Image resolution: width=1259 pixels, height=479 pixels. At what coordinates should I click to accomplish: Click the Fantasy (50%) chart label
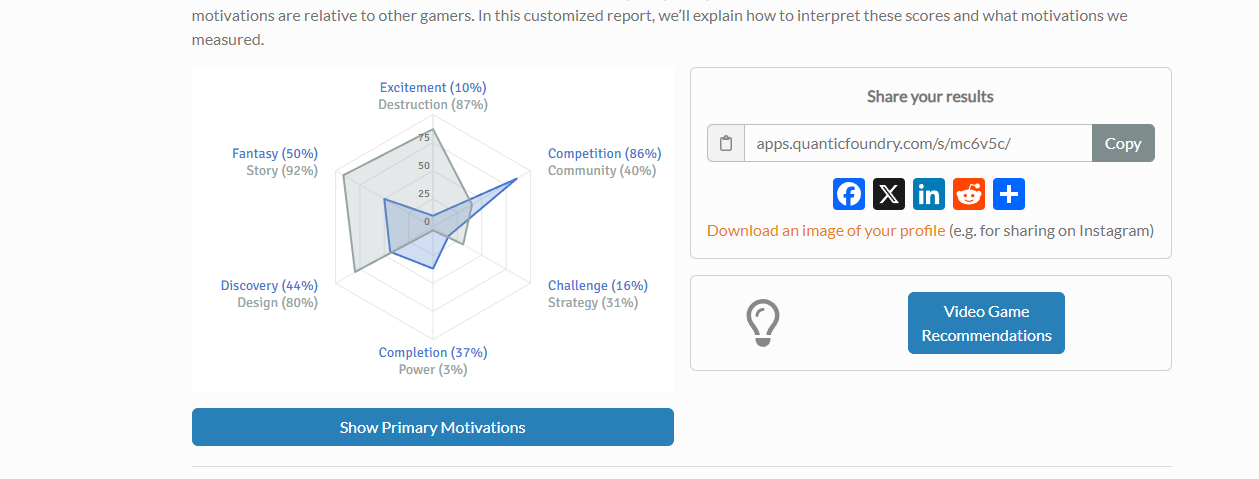275,154
